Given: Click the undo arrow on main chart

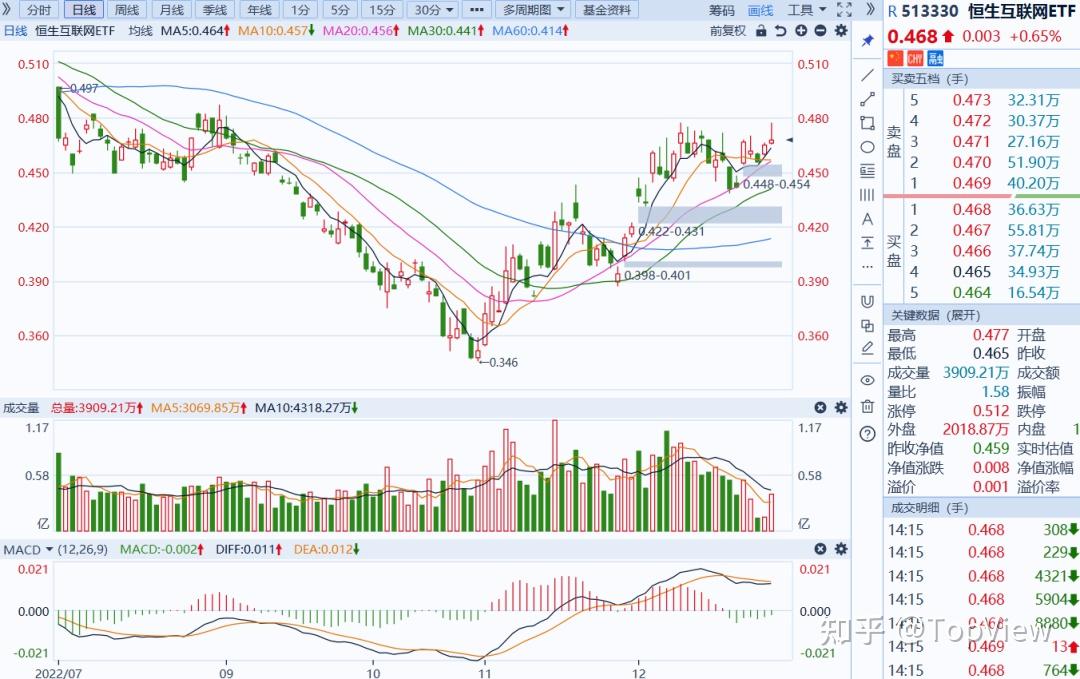Looking at the screenshot, I should pos(780,31).
